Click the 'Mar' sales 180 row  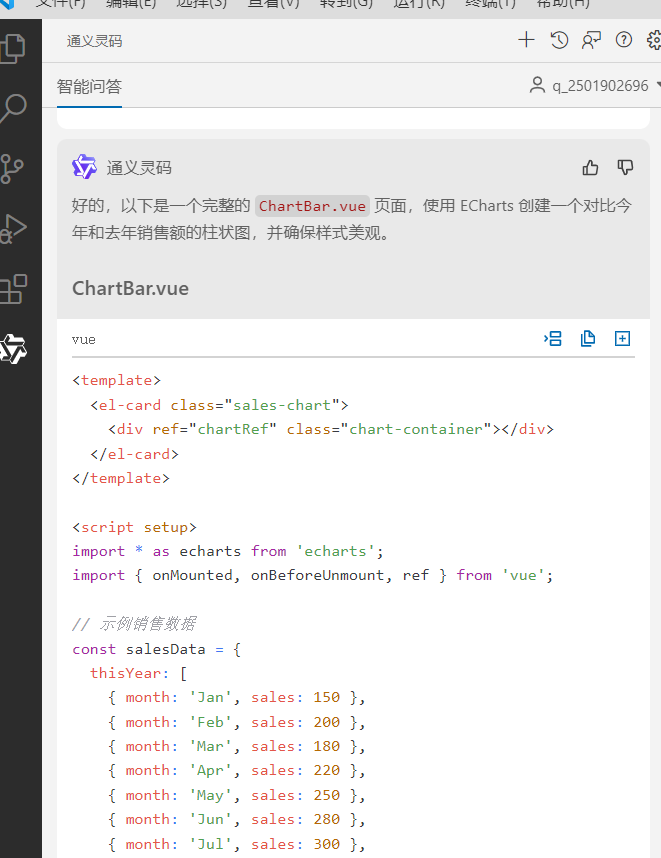(x=236, y=746)
